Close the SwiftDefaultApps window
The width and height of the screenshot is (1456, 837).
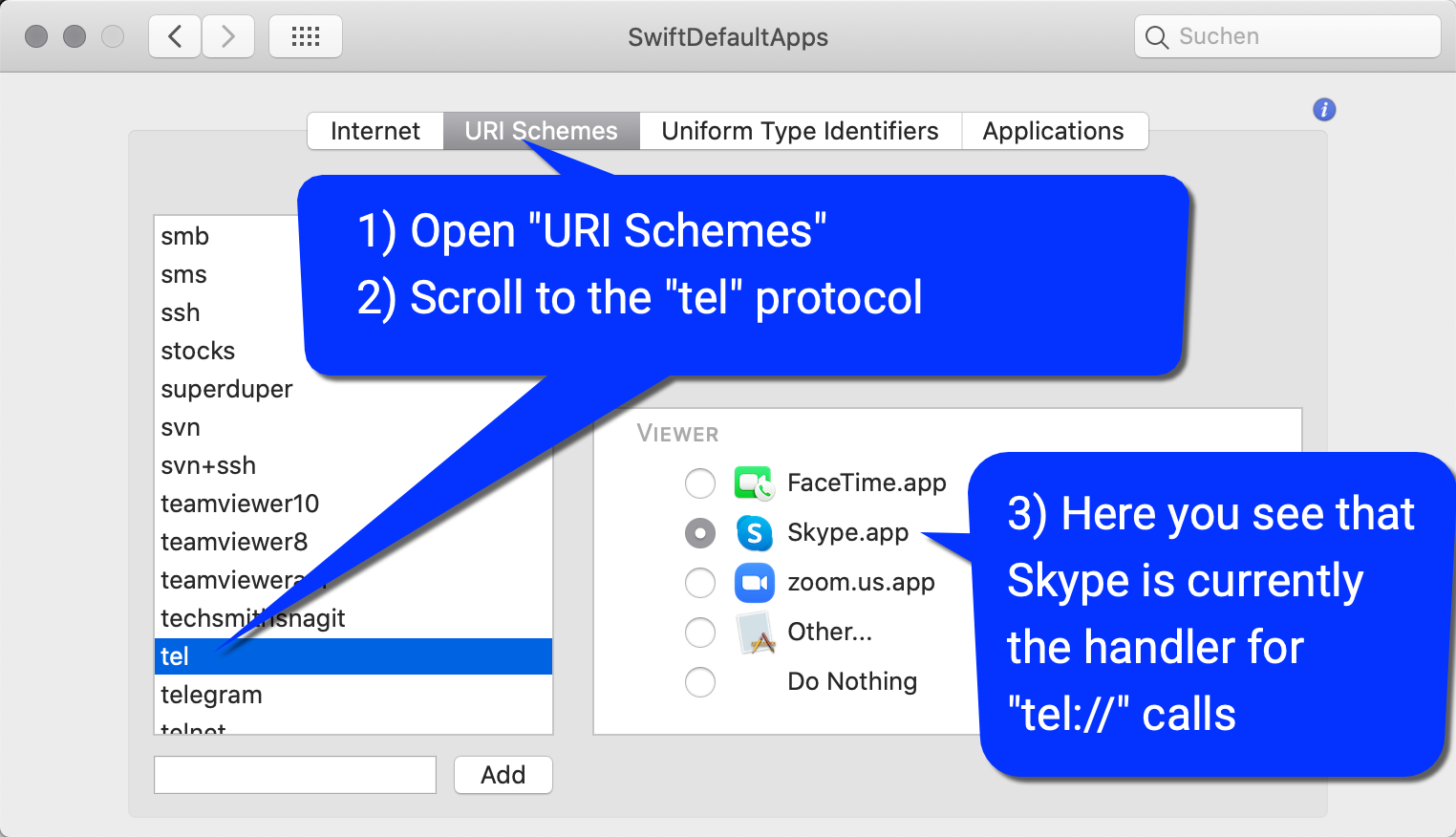click(x=36, y=37)
